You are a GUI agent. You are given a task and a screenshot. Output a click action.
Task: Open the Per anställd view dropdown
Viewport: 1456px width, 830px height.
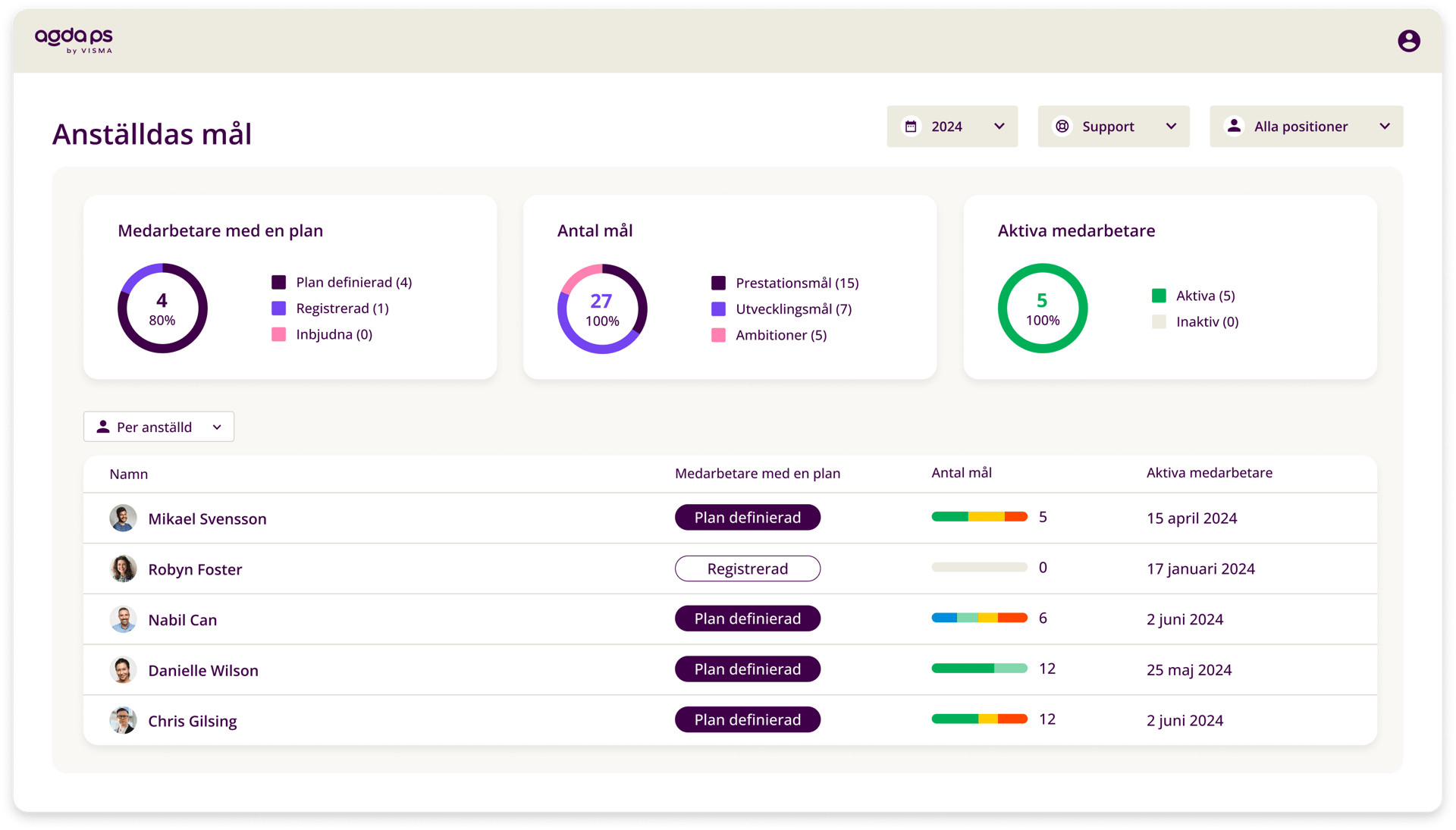pyautogui.click(x=217, y=428)
